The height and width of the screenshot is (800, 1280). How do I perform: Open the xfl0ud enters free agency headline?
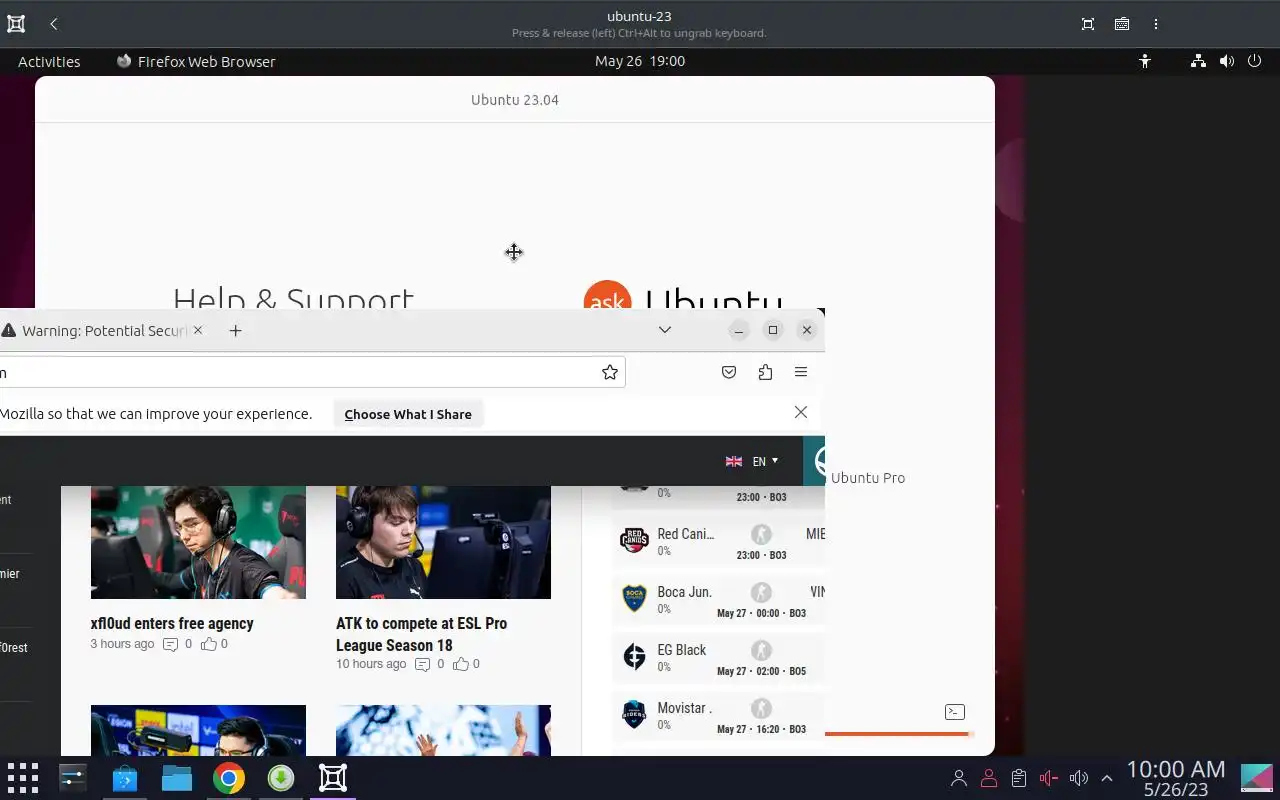(x=172, y=623)
